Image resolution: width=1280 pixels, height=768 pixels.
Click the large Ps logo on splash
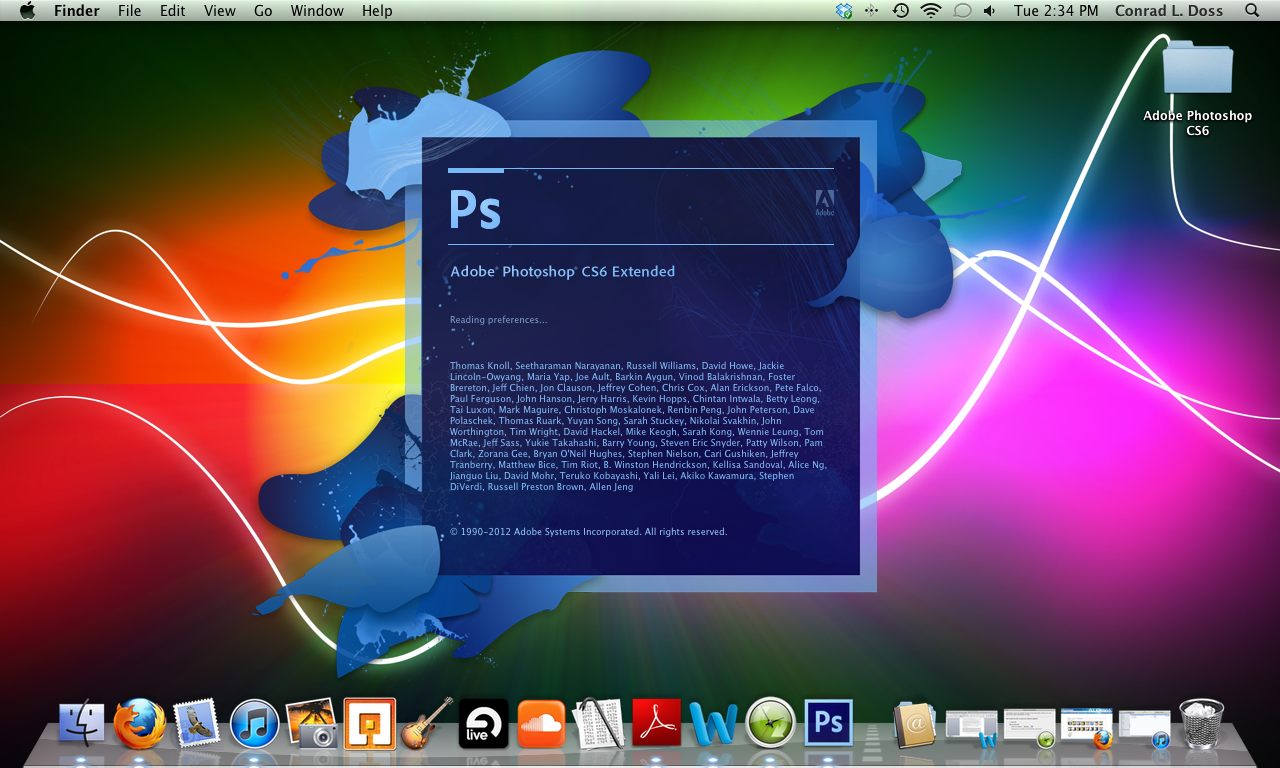coord(475,209)
